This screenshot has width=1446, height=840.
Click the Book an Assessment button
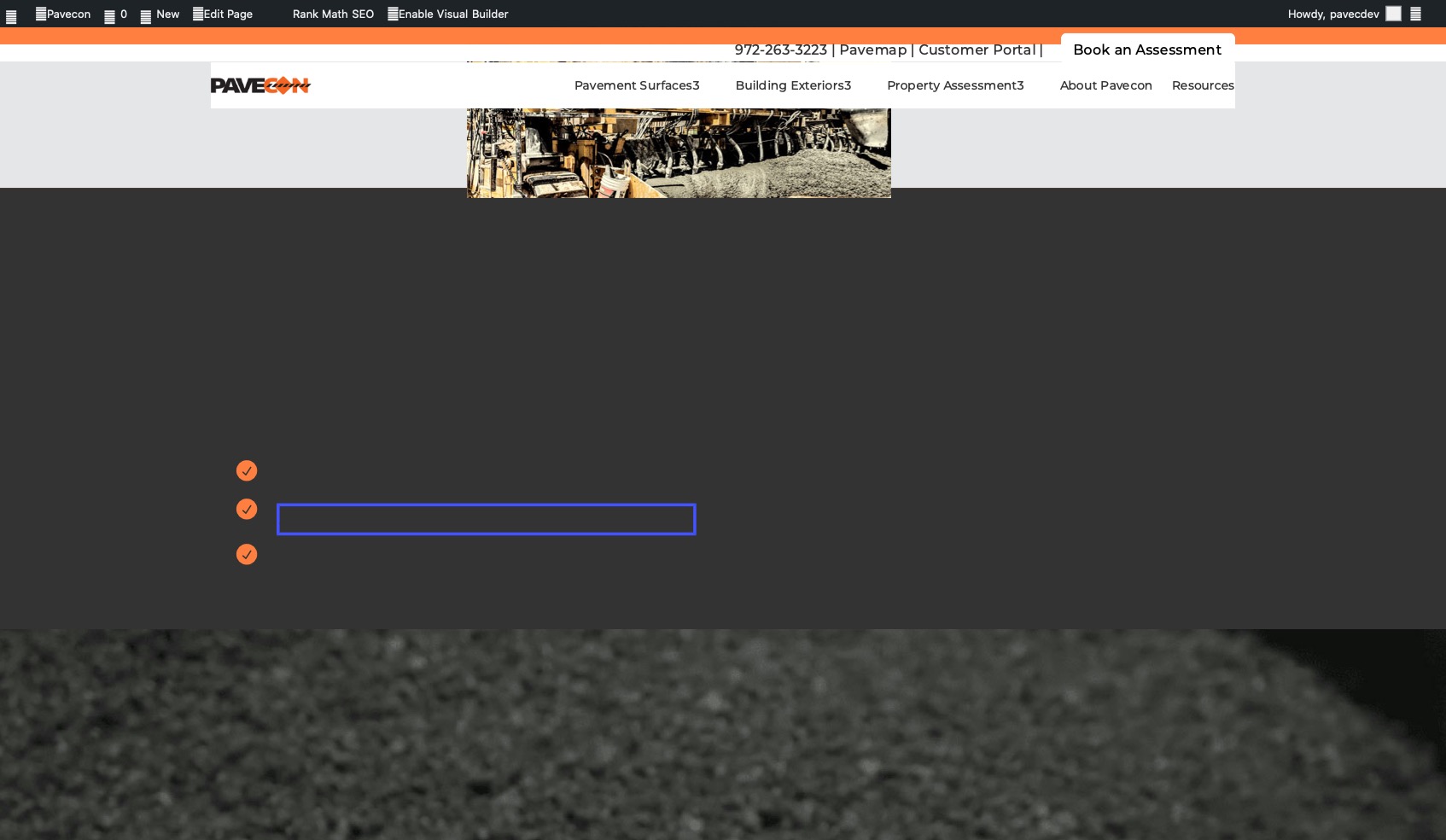click(1146, 50)
